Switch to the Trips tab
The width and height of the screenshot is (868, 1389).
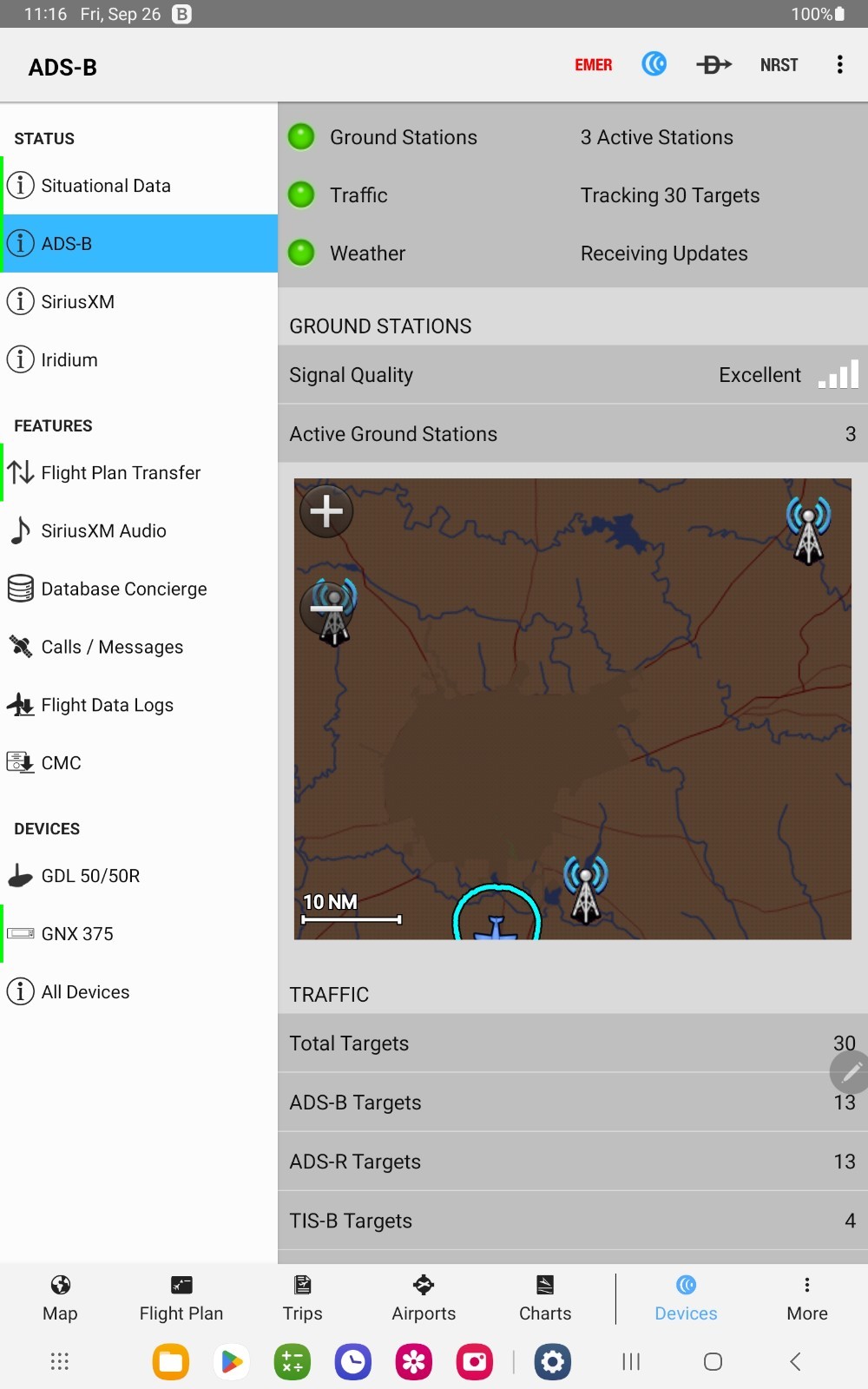pyautogui.click(x=302, y=1299)
